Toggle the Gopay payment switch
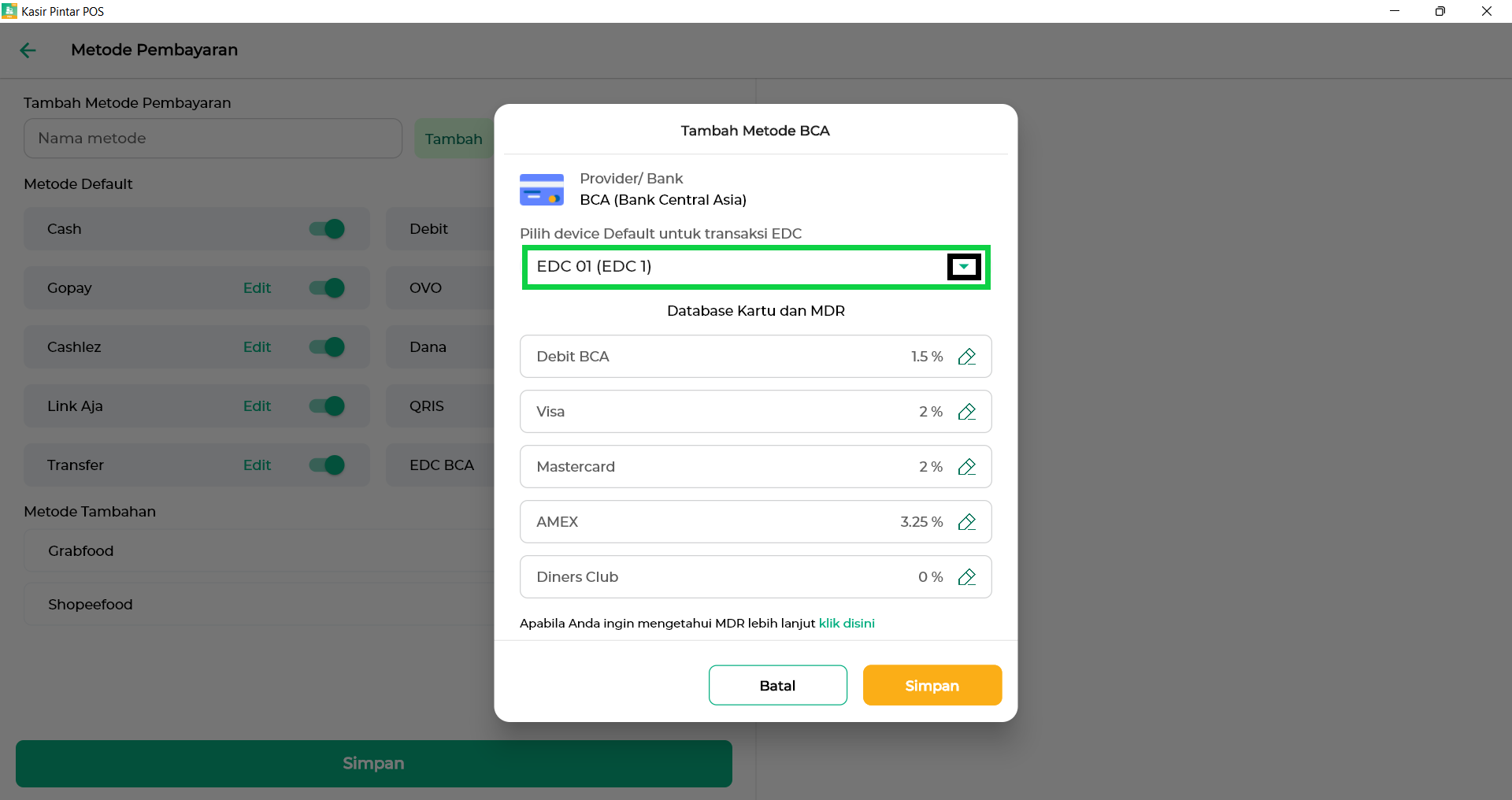 (327, 288)
